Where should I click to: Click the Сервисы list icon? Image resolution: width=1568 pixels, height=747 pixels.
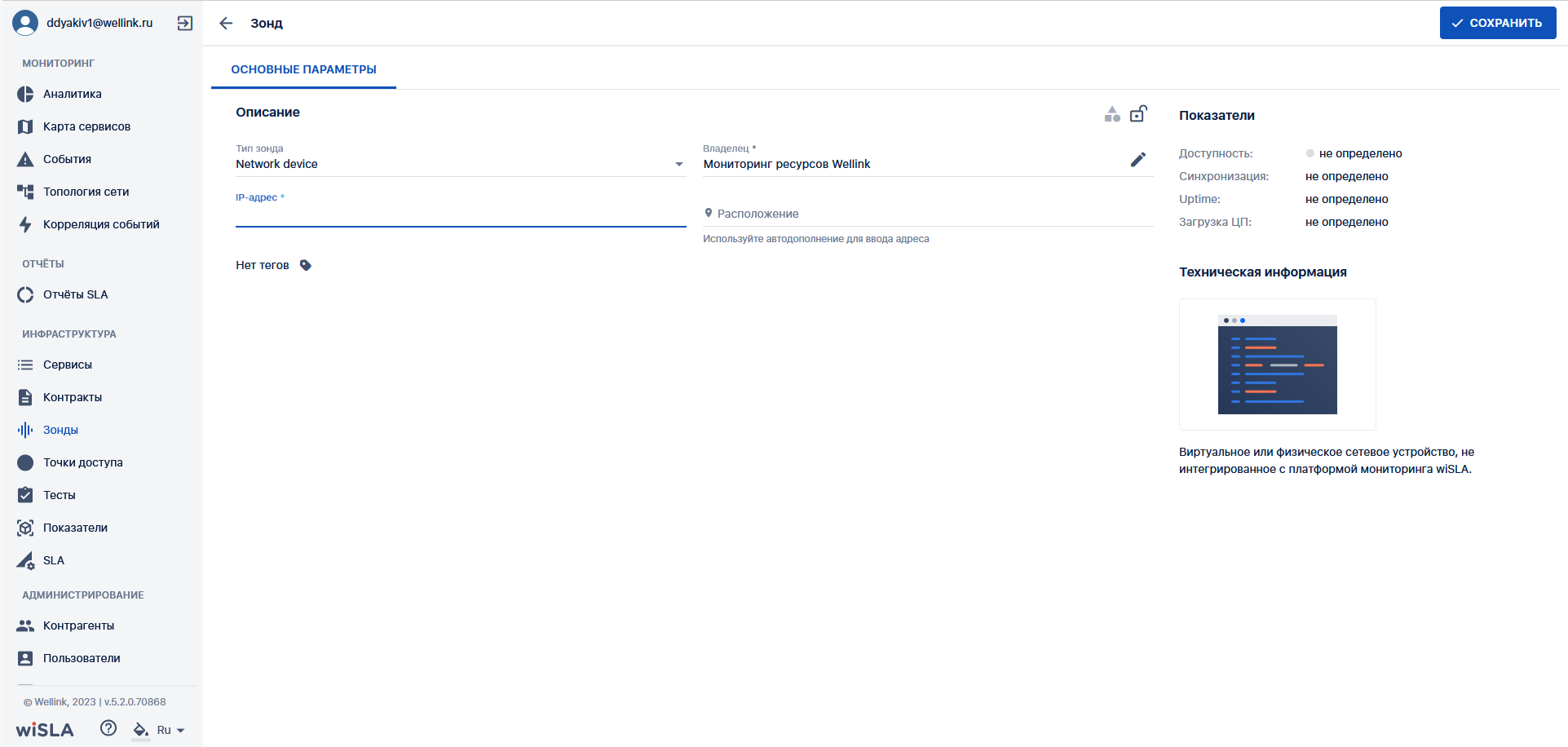tap(25, 365)
